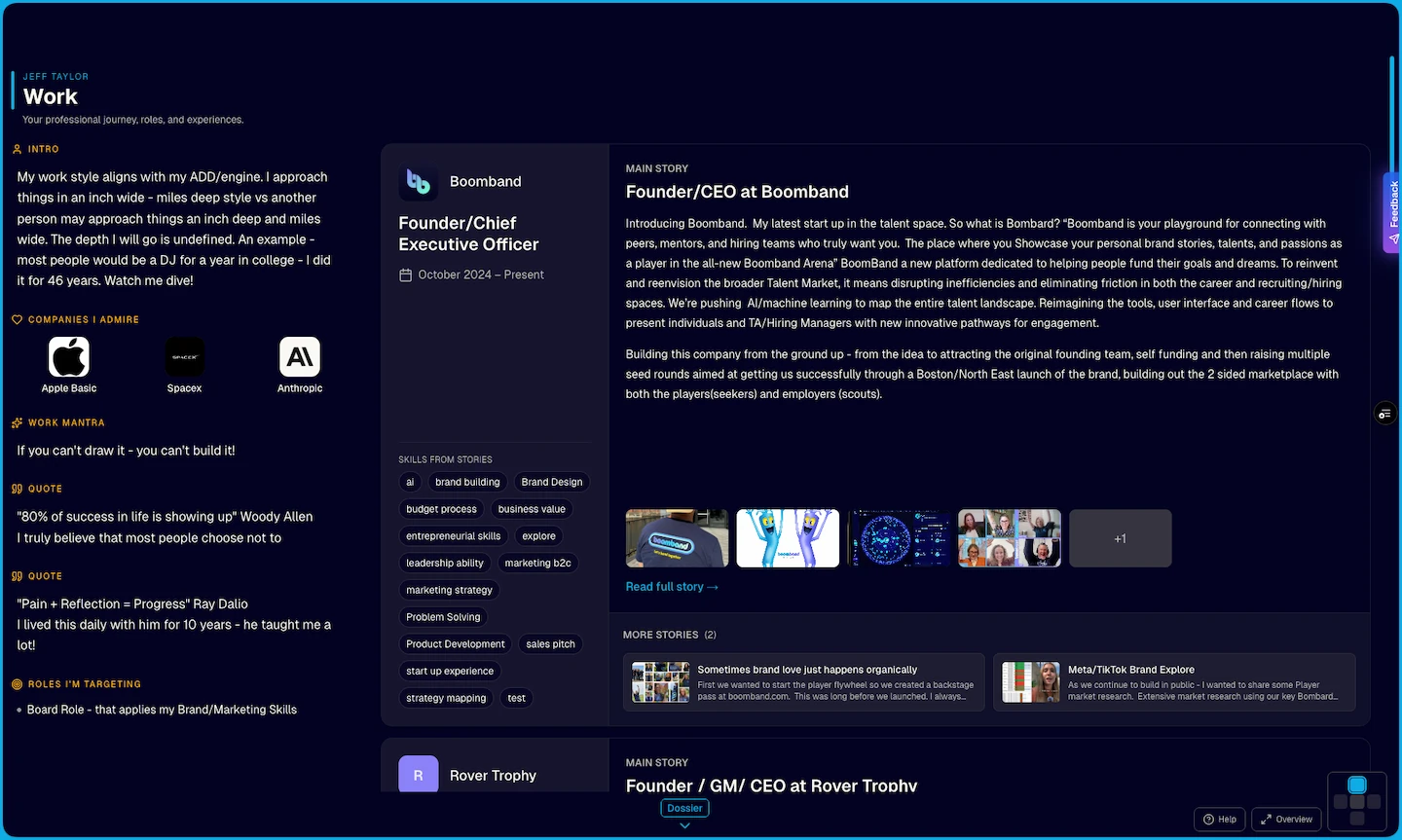1402x840 pixels.
Task: Click the calendar icon beside October 2024
Action: point(406,275)
